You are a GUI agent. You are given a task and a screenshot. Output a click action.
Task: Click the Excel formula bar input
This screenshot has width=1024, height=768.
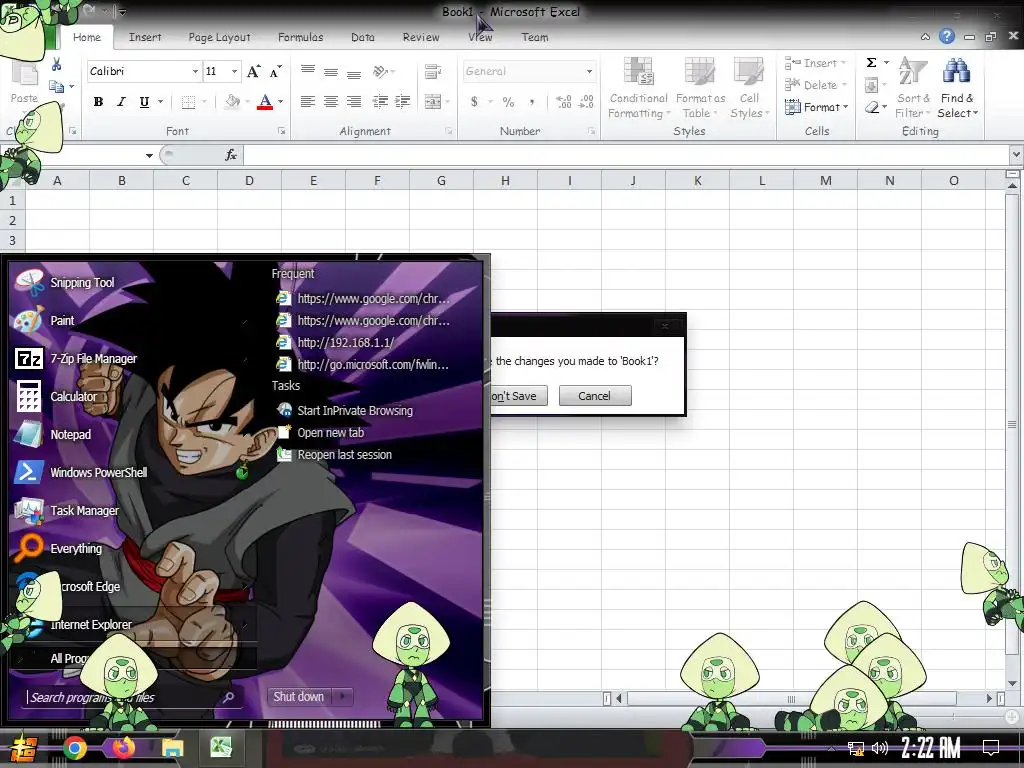click(626, 155)
